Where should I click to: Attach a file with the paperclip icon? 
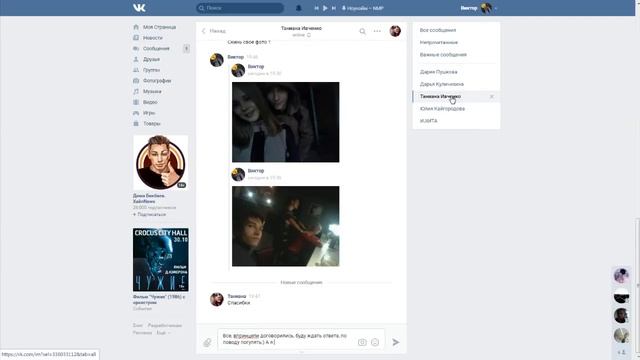[207, 342]
